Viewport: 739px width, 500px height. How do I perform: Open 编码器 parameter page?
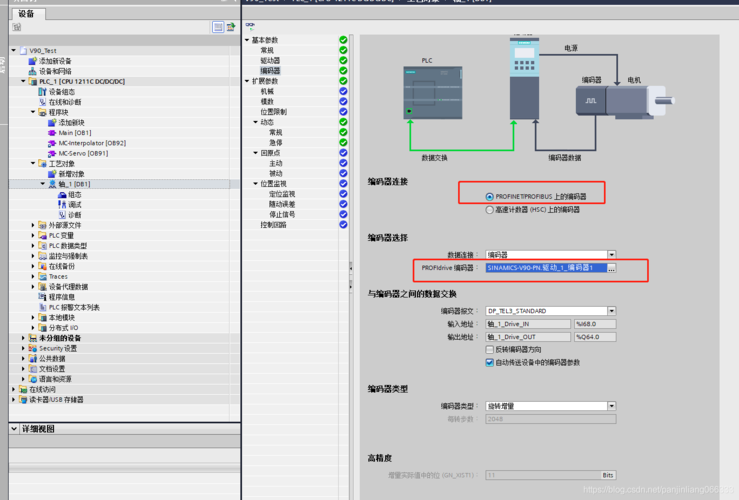[x=270, y=71]
